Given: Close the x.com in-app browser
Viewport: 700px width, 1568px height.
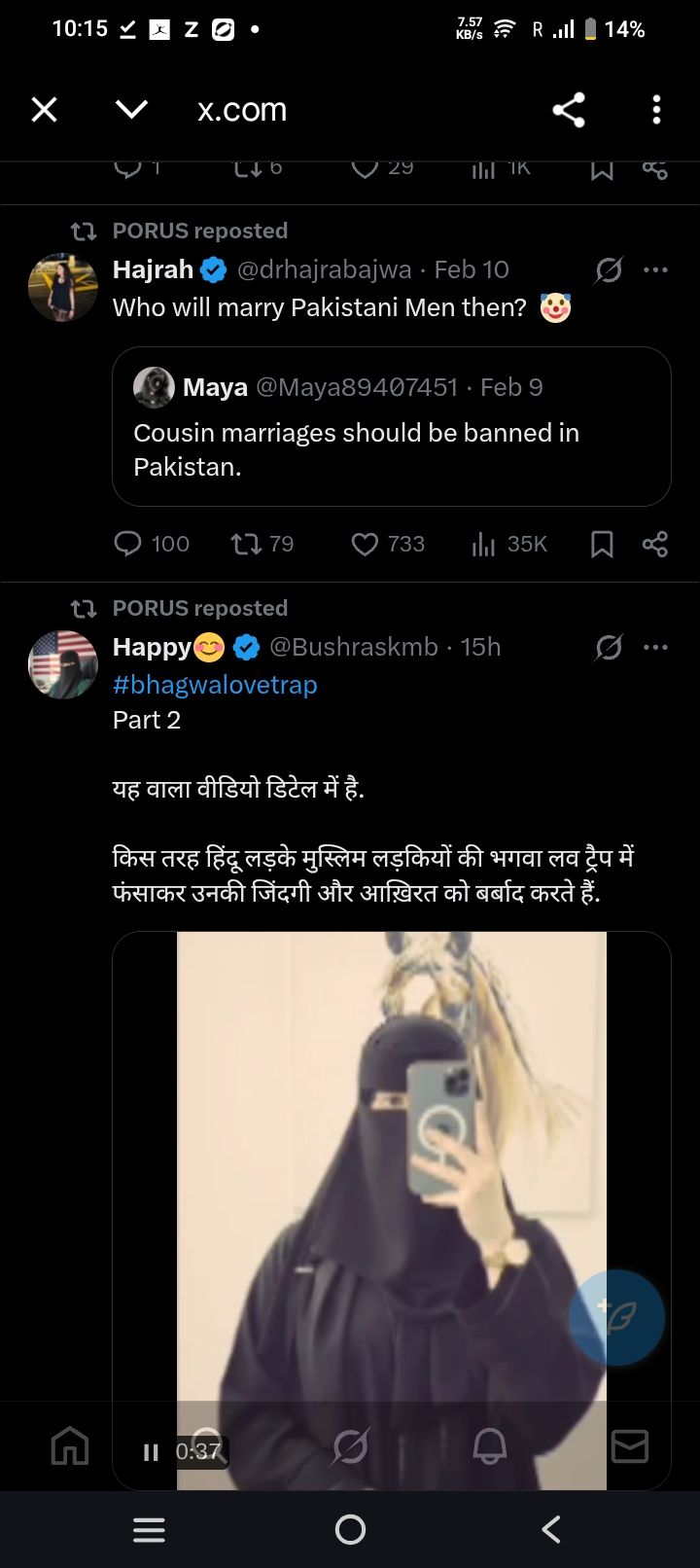Looking at the screenshot, I should pyautogui.click(x=45, y=109).
